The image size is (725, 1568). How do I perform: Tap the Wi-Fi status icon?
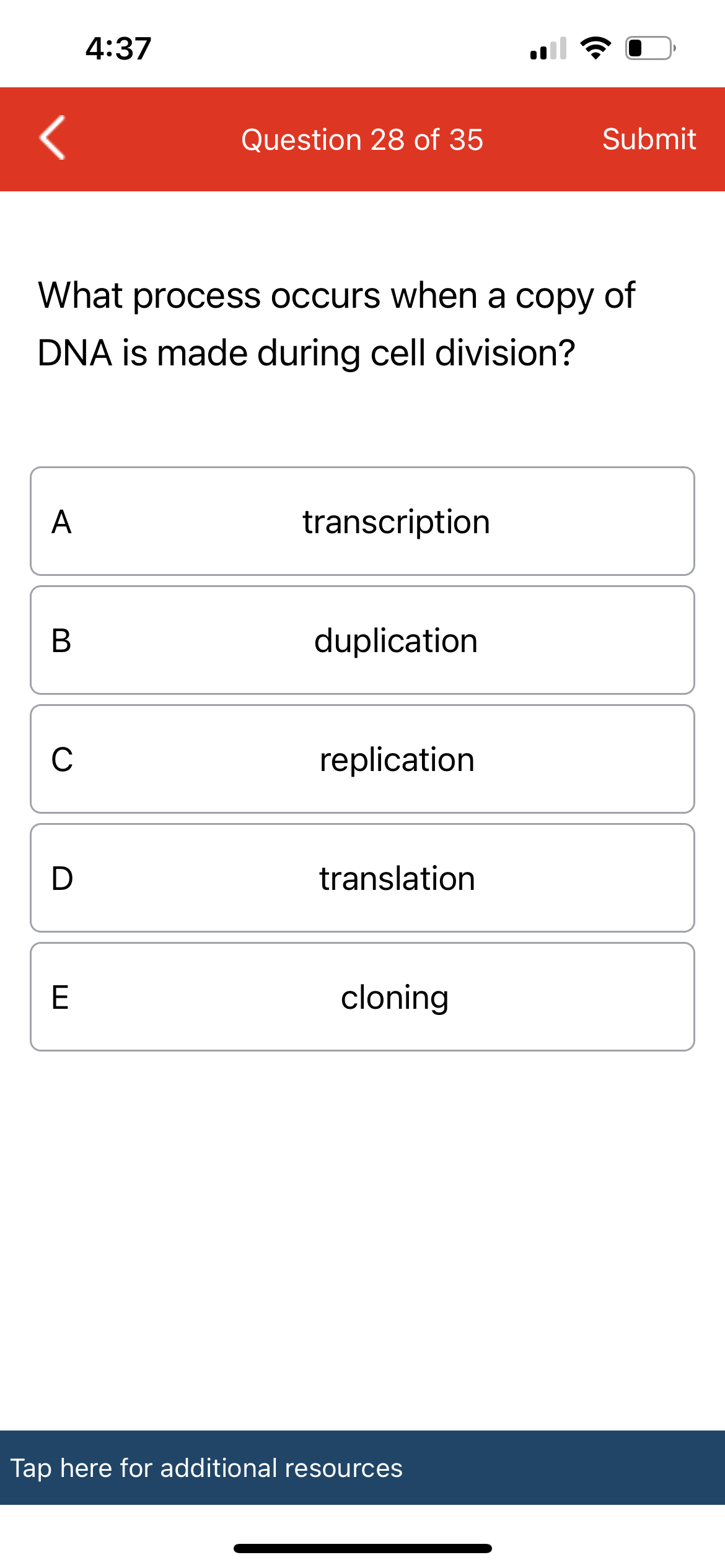pos(595,48)
